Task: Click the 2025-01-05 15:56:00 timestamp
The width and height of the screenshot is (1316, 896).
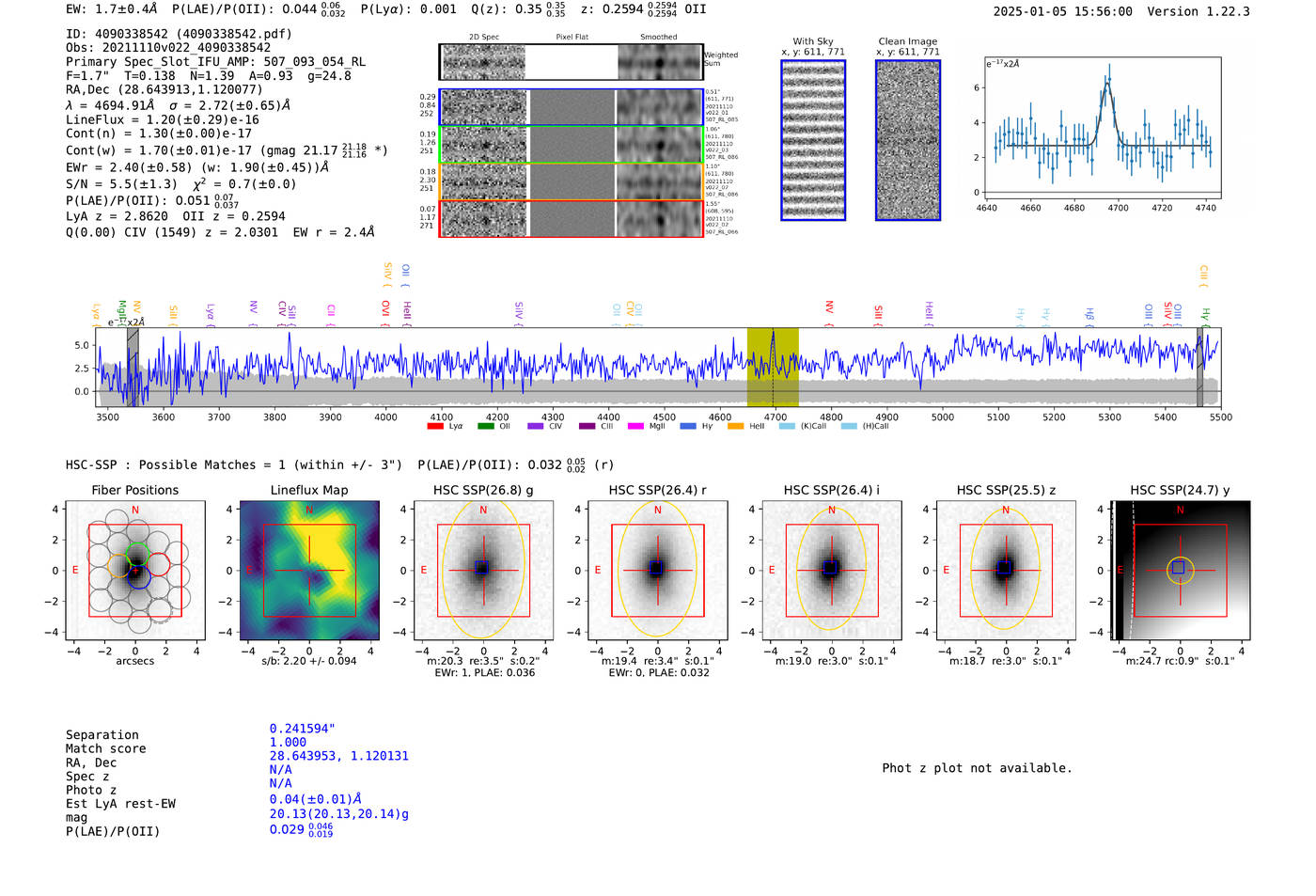Action: [x=1063, y=11]
